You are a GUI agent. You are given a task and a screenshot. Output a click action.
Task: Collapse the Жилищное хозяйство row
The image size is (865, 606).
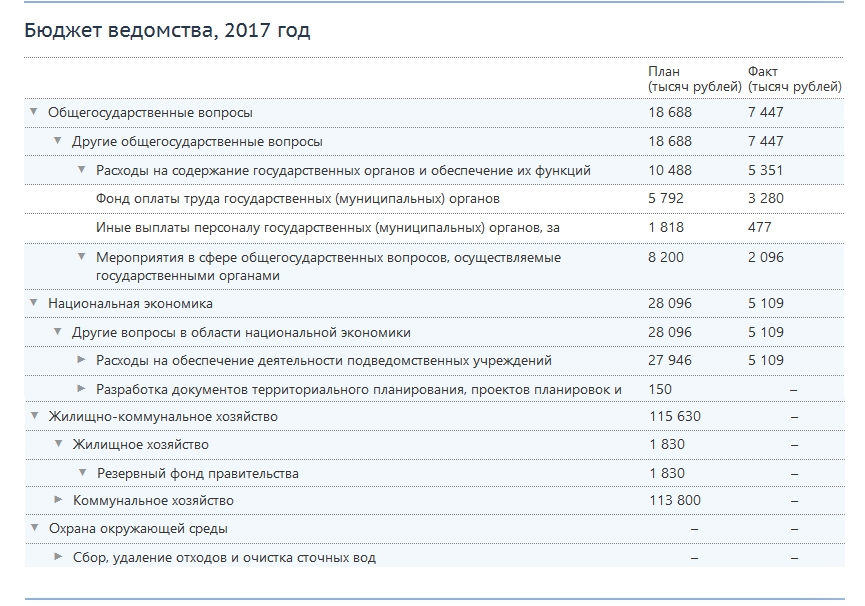click(x=58, y=444)
